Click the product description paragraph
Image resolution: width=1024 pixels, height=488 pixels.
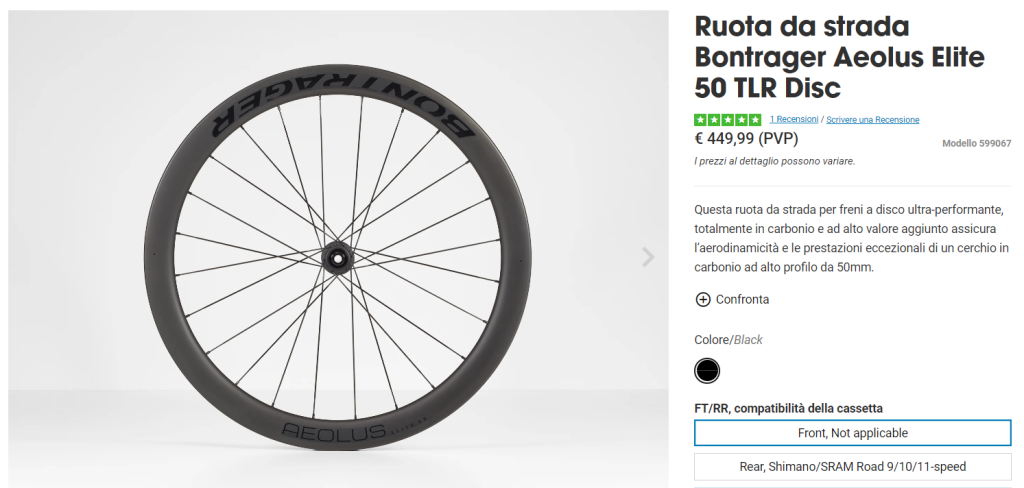[851, 239]
